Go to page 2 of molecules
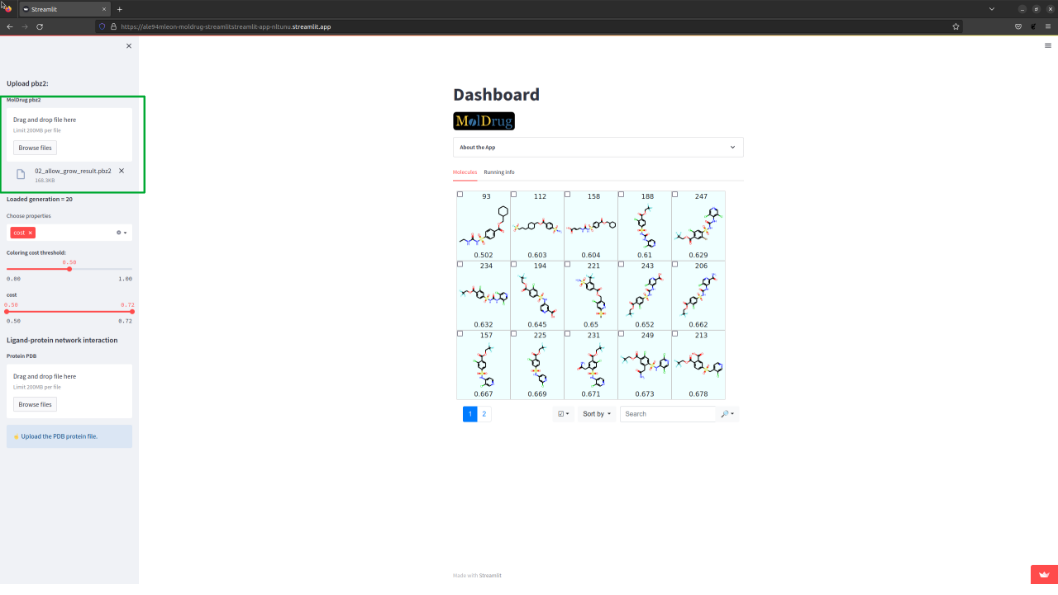 [484, 414]
